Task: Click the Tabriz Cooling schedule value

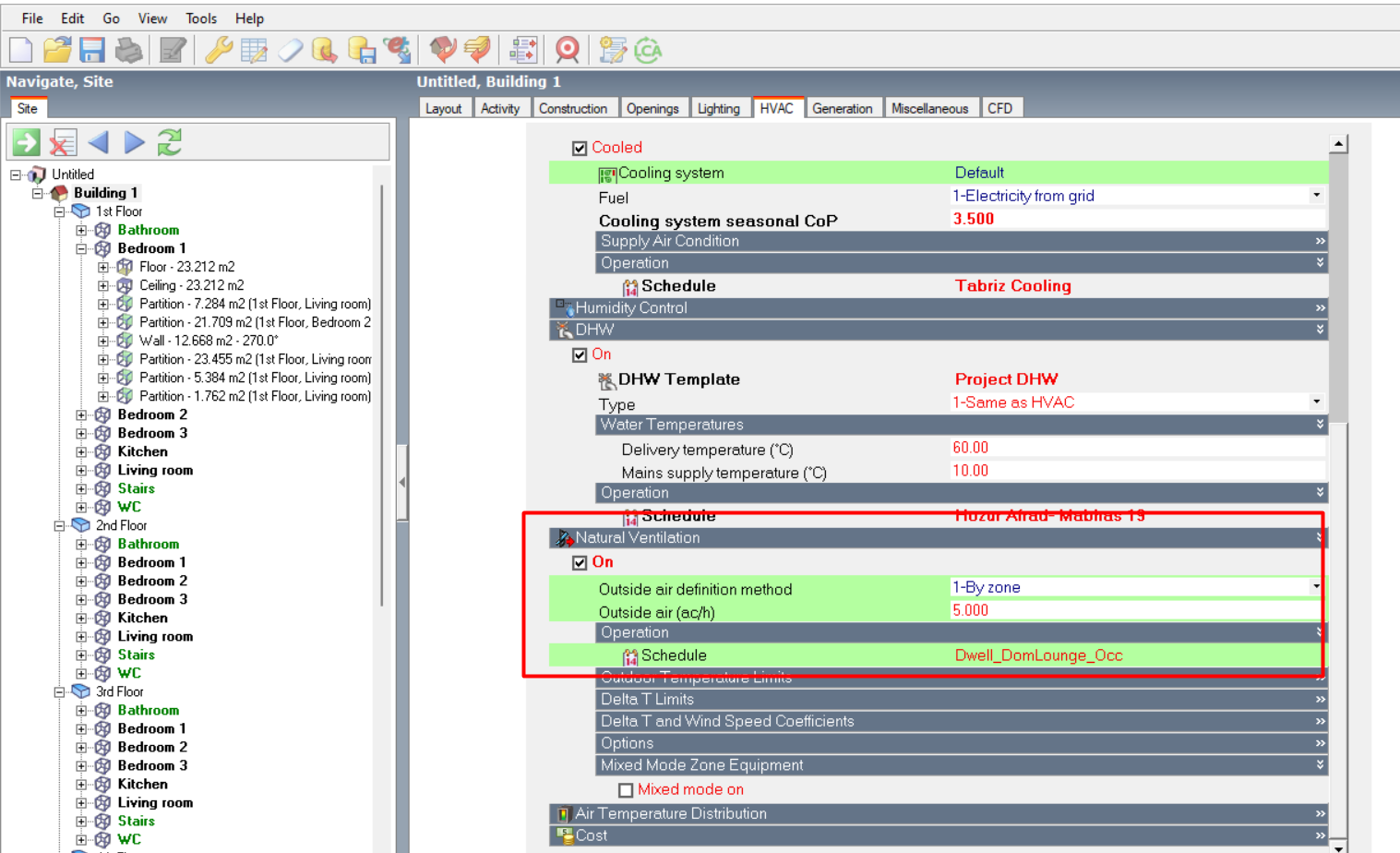Action: pyautogui.click(x=1013, y=286)
